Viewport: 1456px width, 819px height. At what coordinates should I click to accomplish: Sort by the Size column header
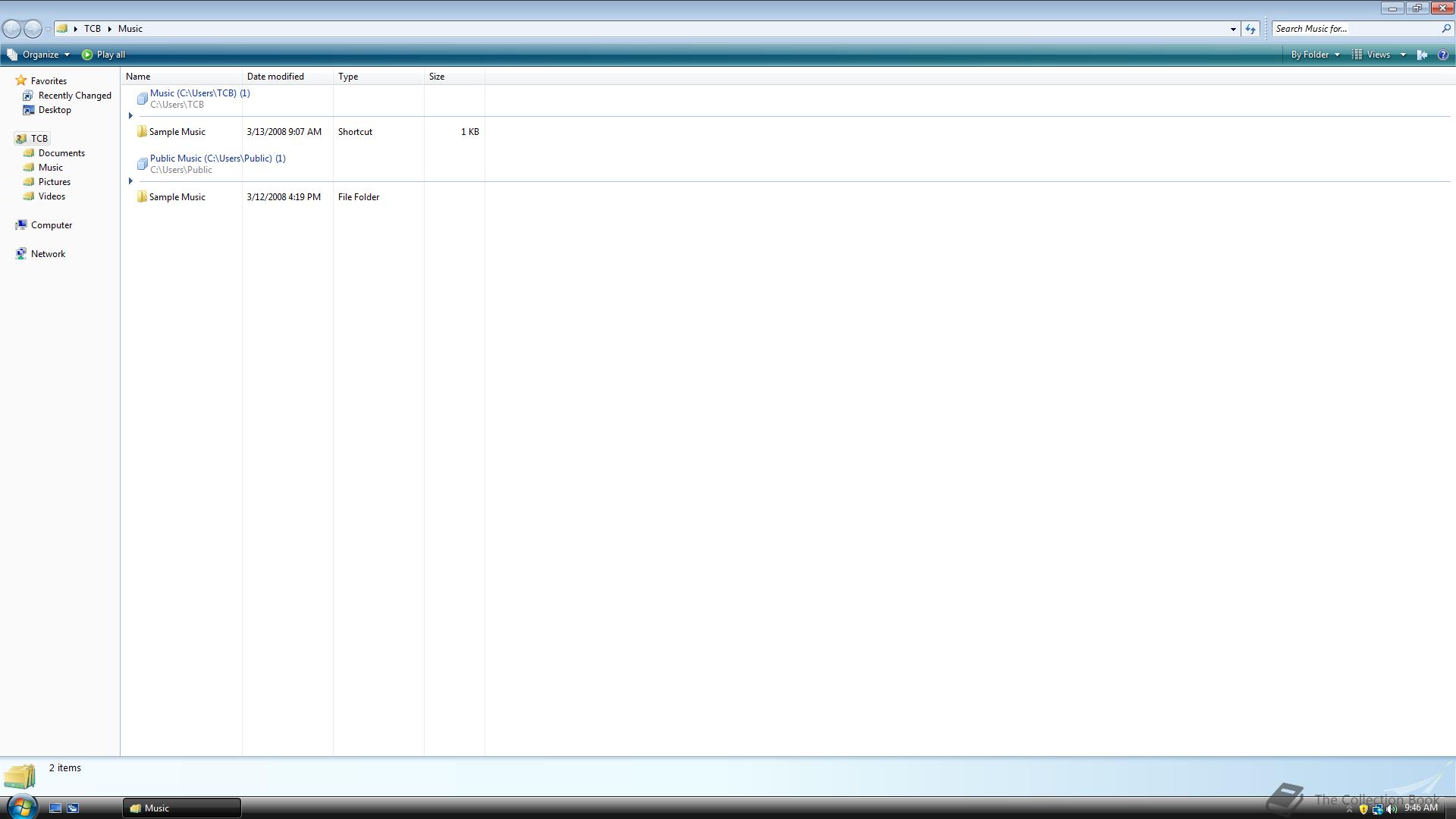pos(454,77)
